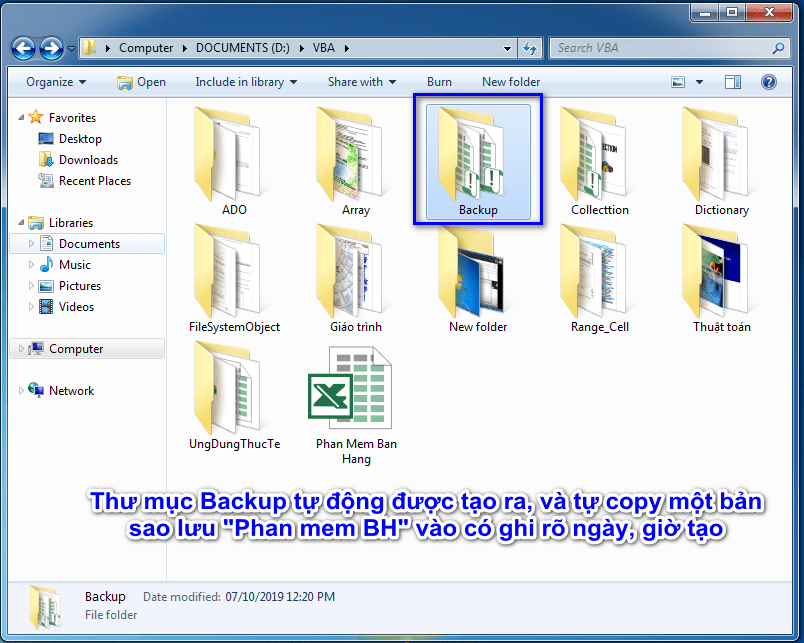Click the folder icon in address bar
The image size is (804, 643).
[x=89, y=48]
